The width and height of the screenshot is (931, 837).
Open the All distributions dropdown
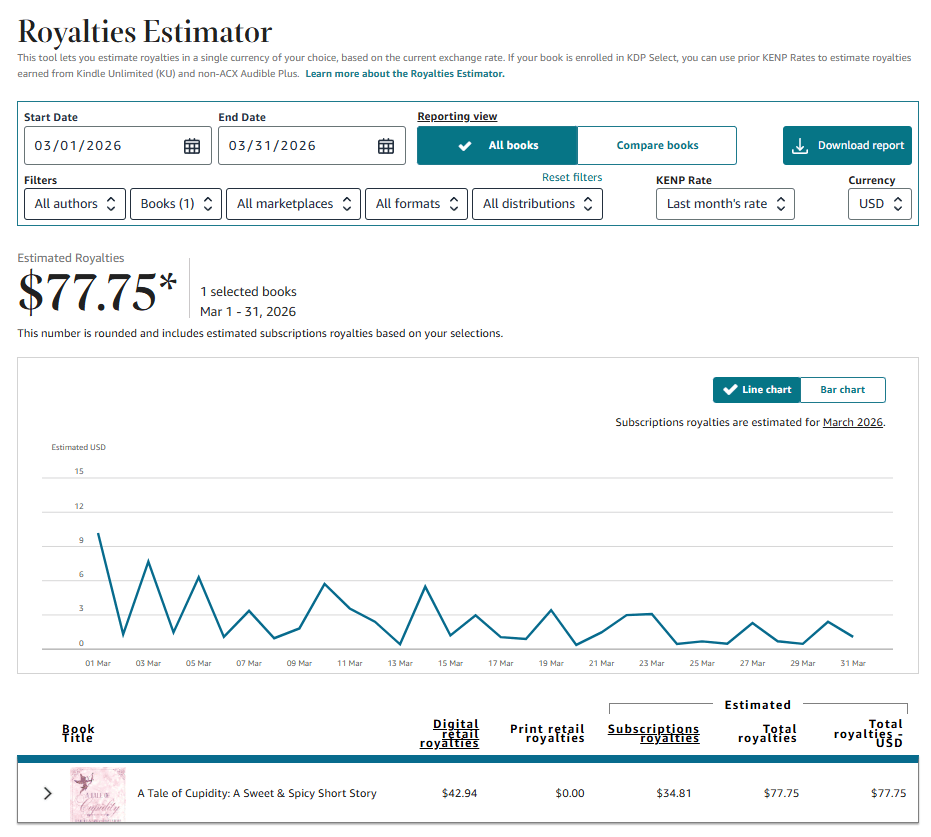pyautogui.click(x=537, y=204)
